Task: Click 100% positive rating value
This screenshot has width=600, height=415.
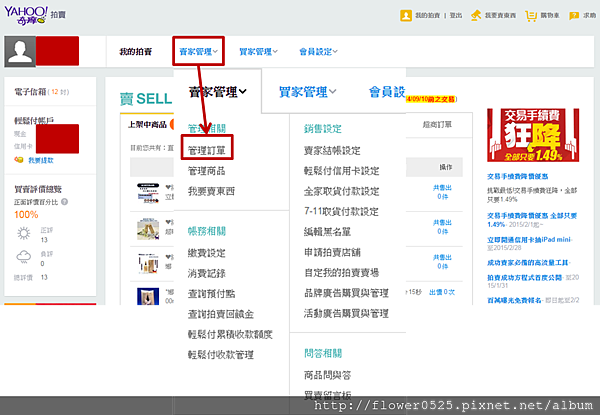Action: click(26, 215)
